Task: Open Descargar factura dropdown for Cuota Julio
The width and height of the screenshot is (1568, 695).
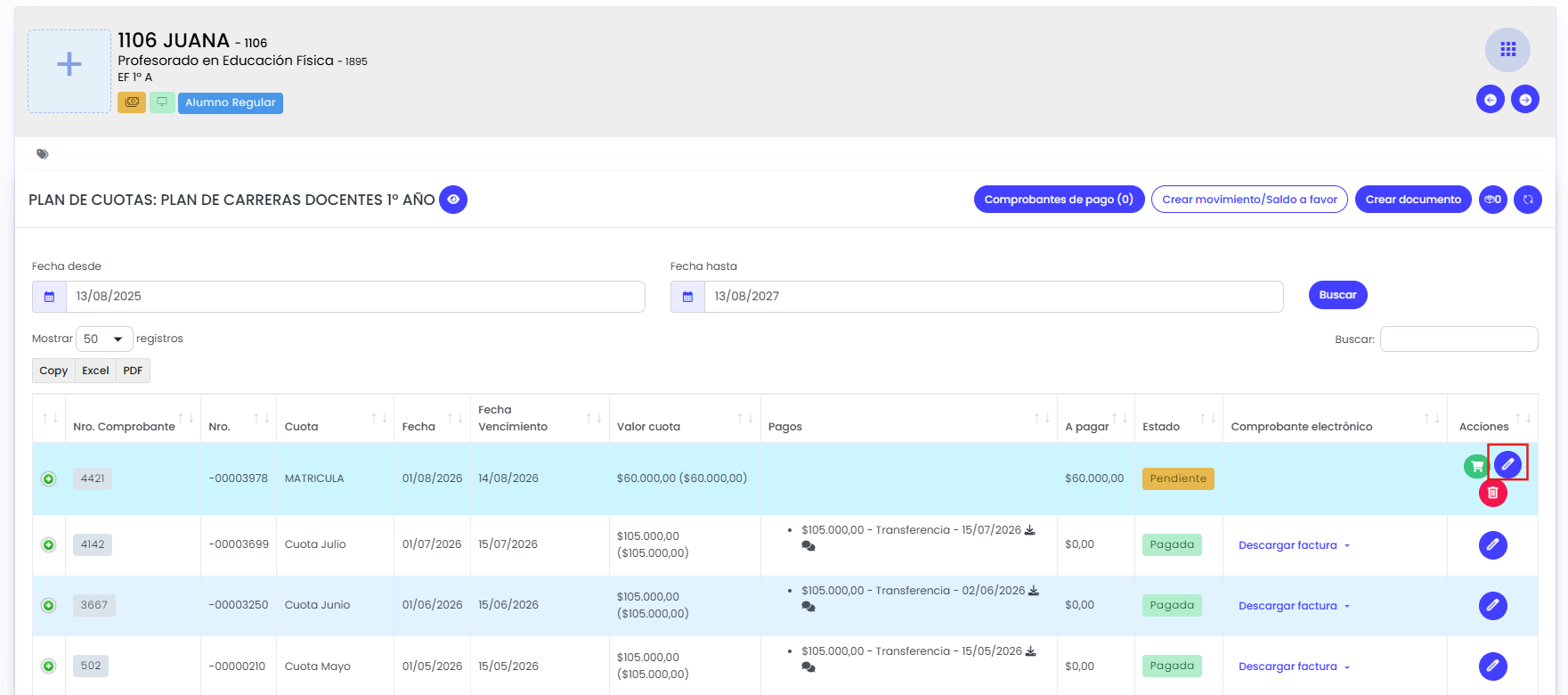Action: (1295, 545)
